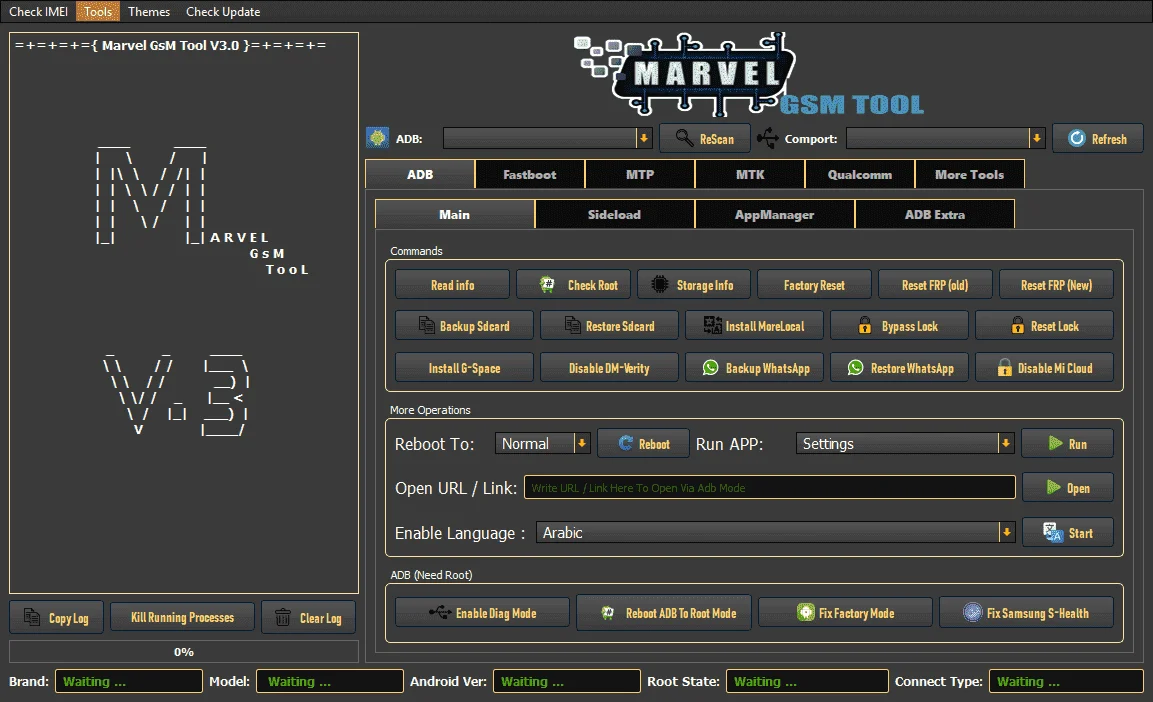Click the green Run play icon

1055,443
